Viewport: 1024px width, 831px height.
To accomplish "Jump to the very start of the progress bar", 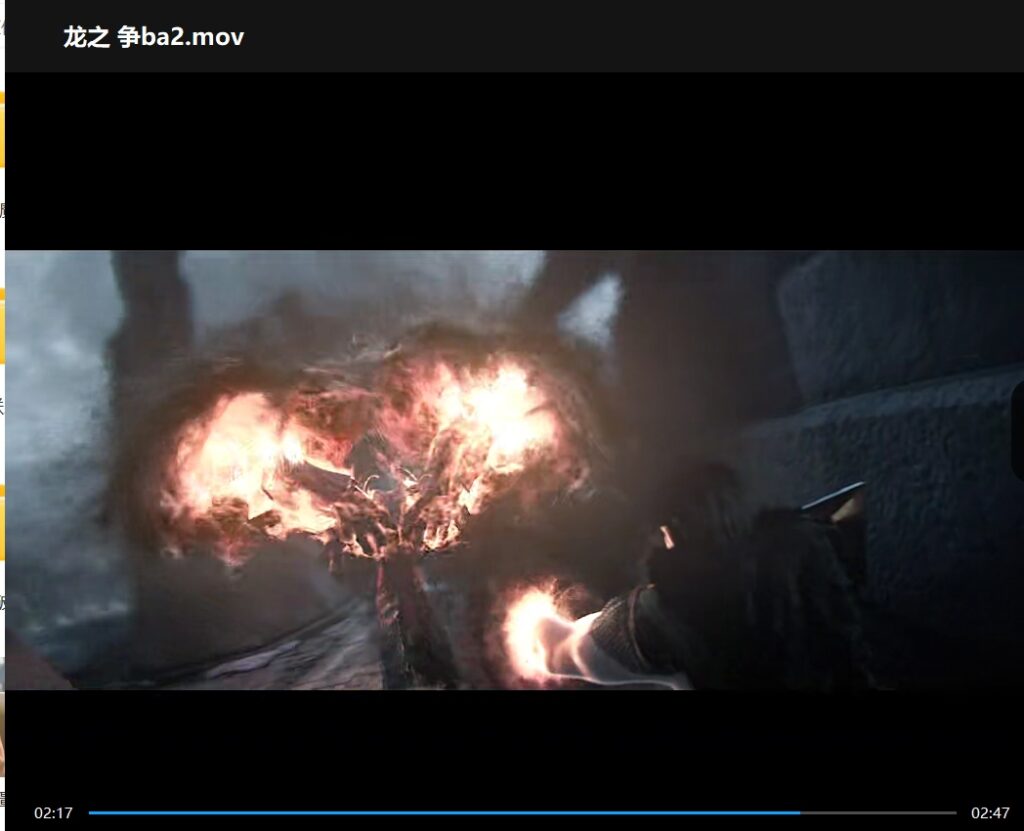I will tap(90, 813).
